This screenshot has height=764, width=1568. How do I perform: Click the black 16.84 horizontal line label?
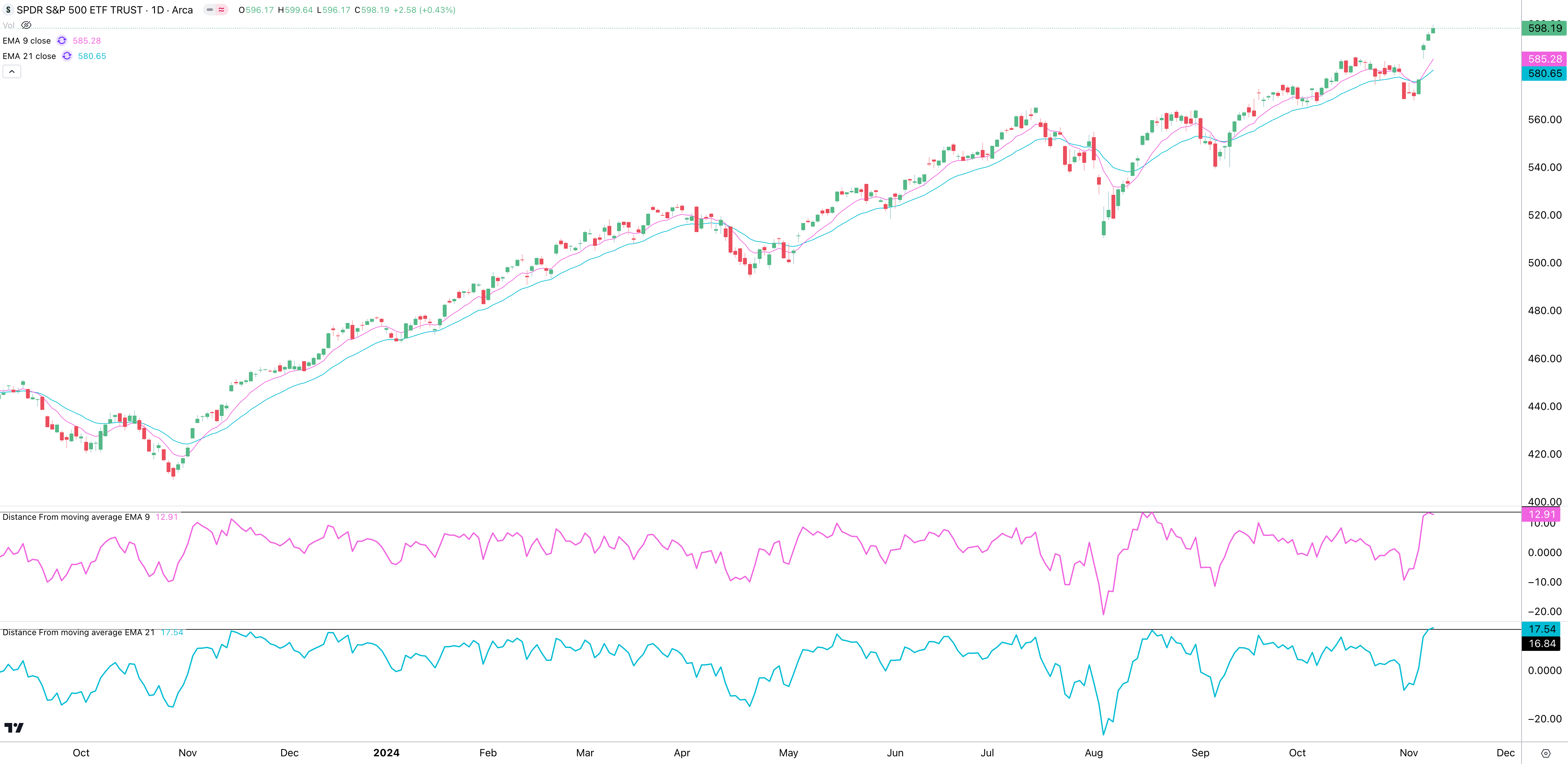1541,644
